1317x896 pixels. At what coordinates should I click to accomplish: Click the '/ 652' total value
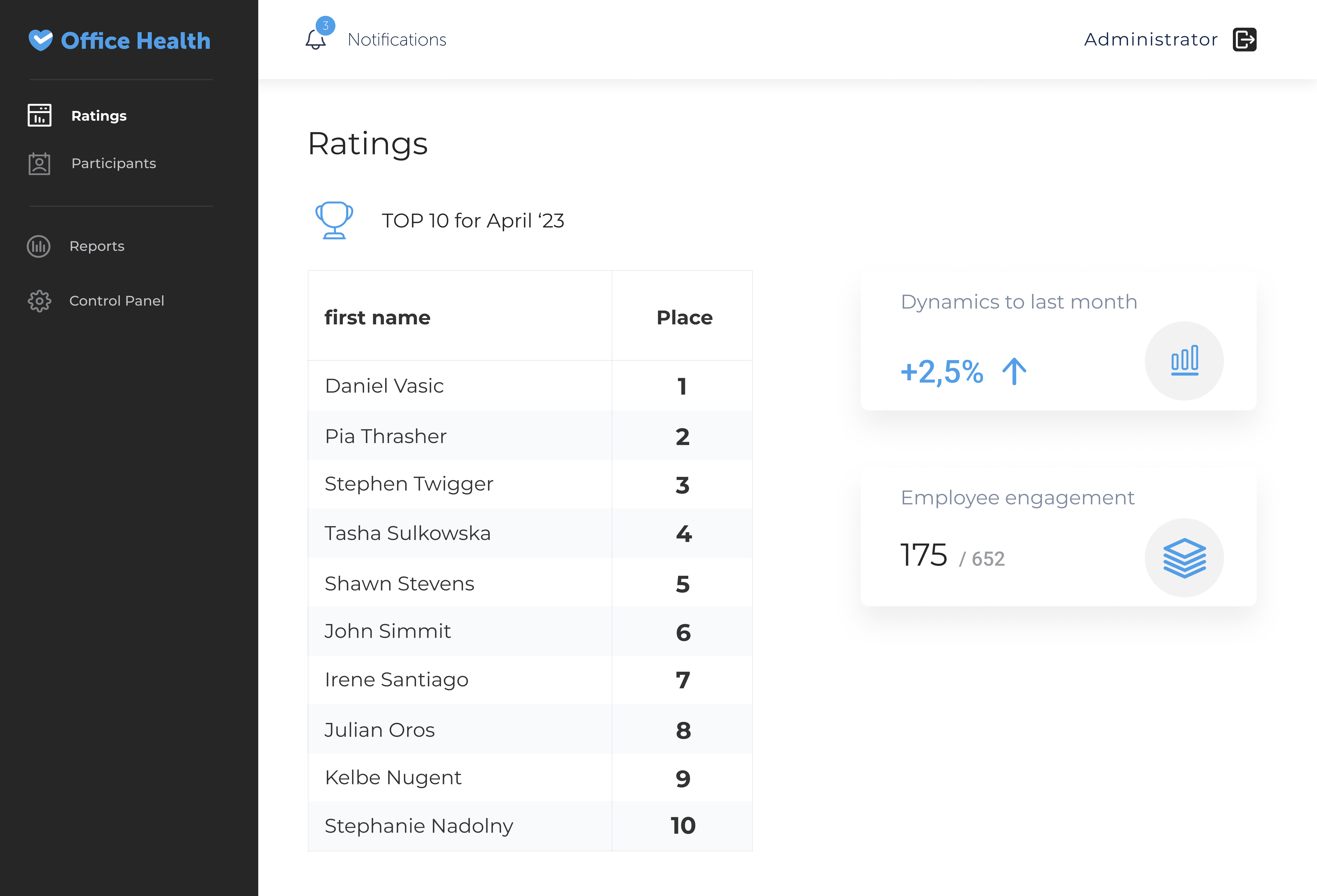pyautogui.click(x=982, y=559)
